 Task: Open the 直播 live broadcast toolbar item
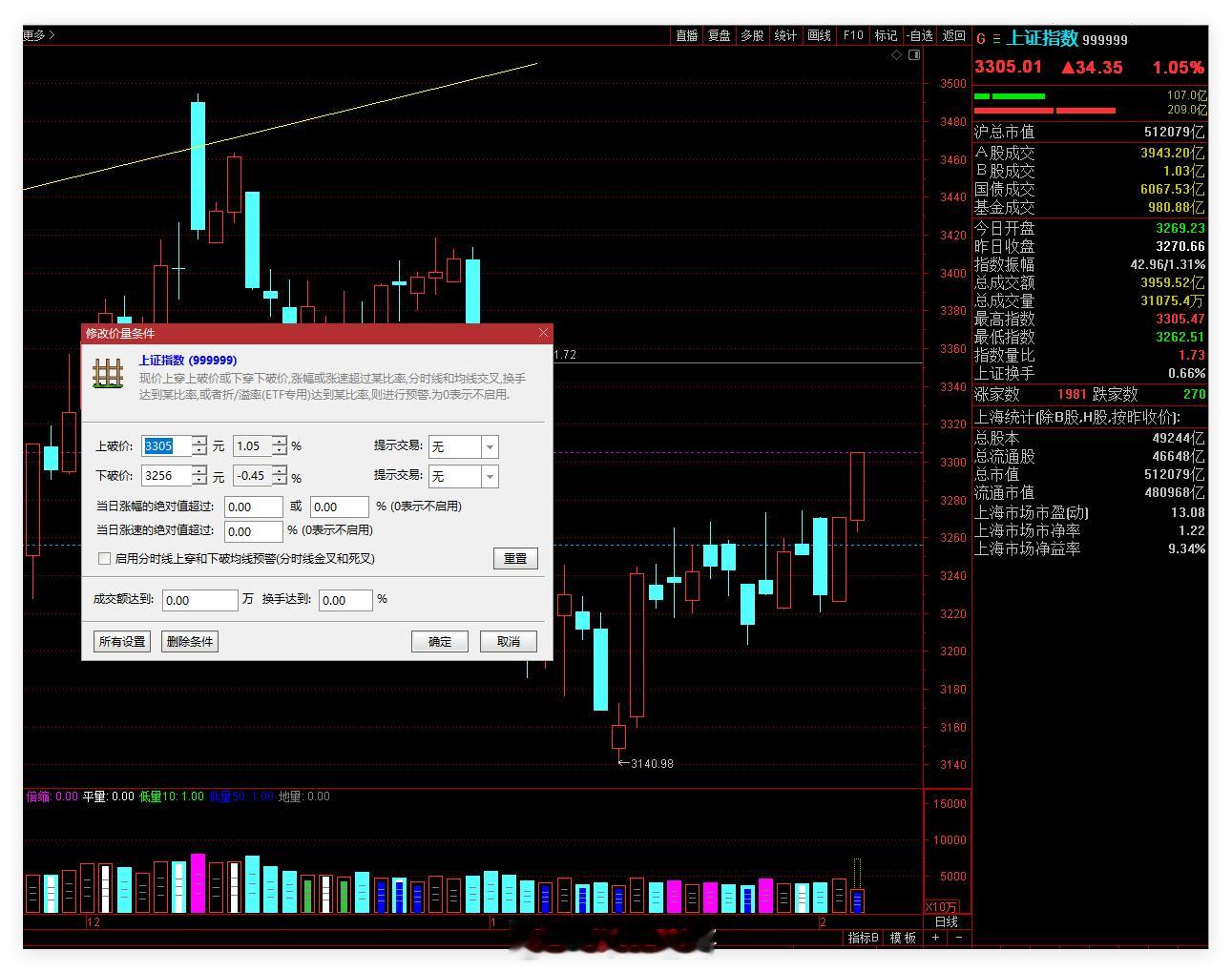point(686,35)
